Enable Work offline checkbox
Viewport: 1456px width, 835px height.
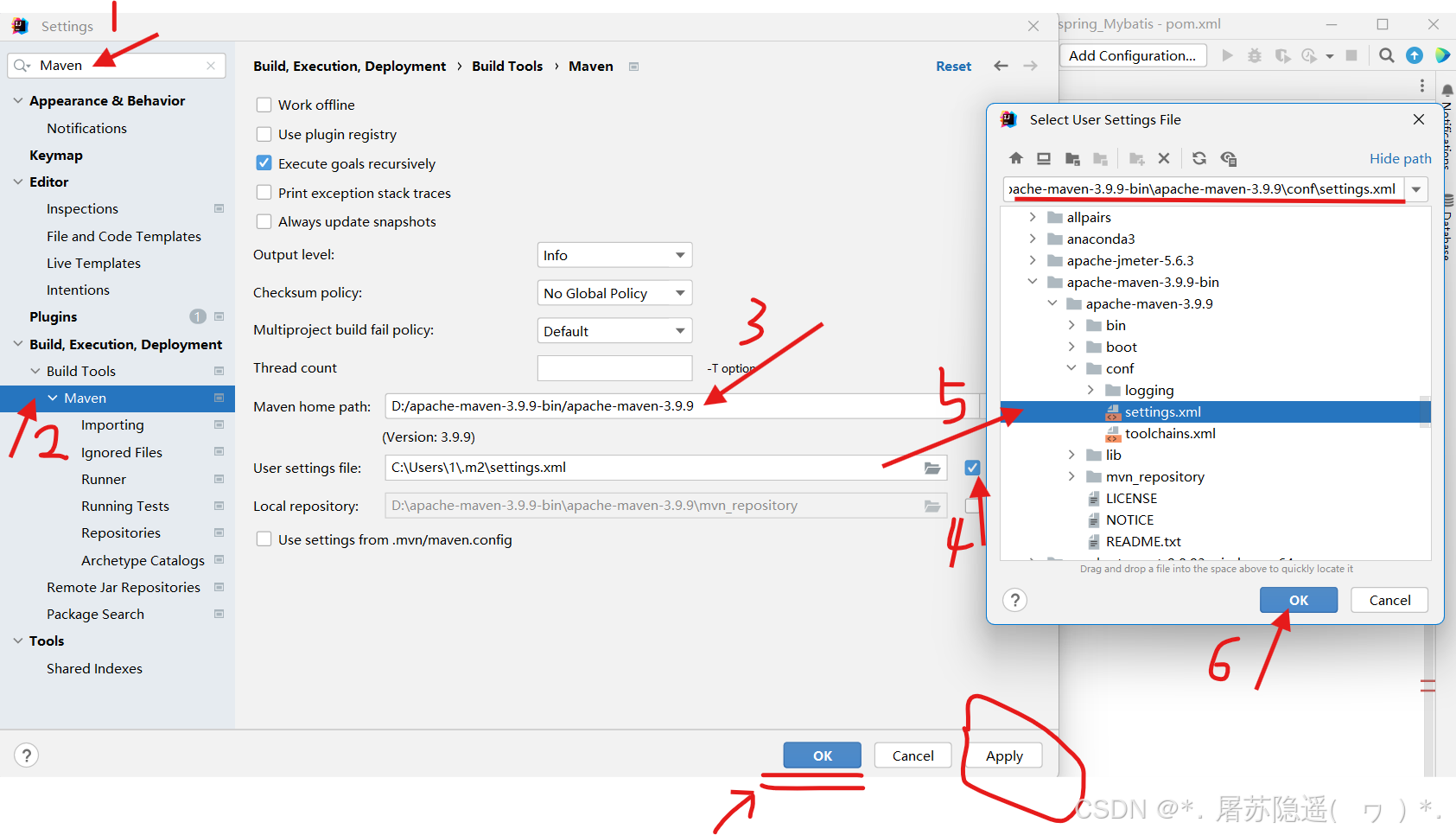(264, 105)
